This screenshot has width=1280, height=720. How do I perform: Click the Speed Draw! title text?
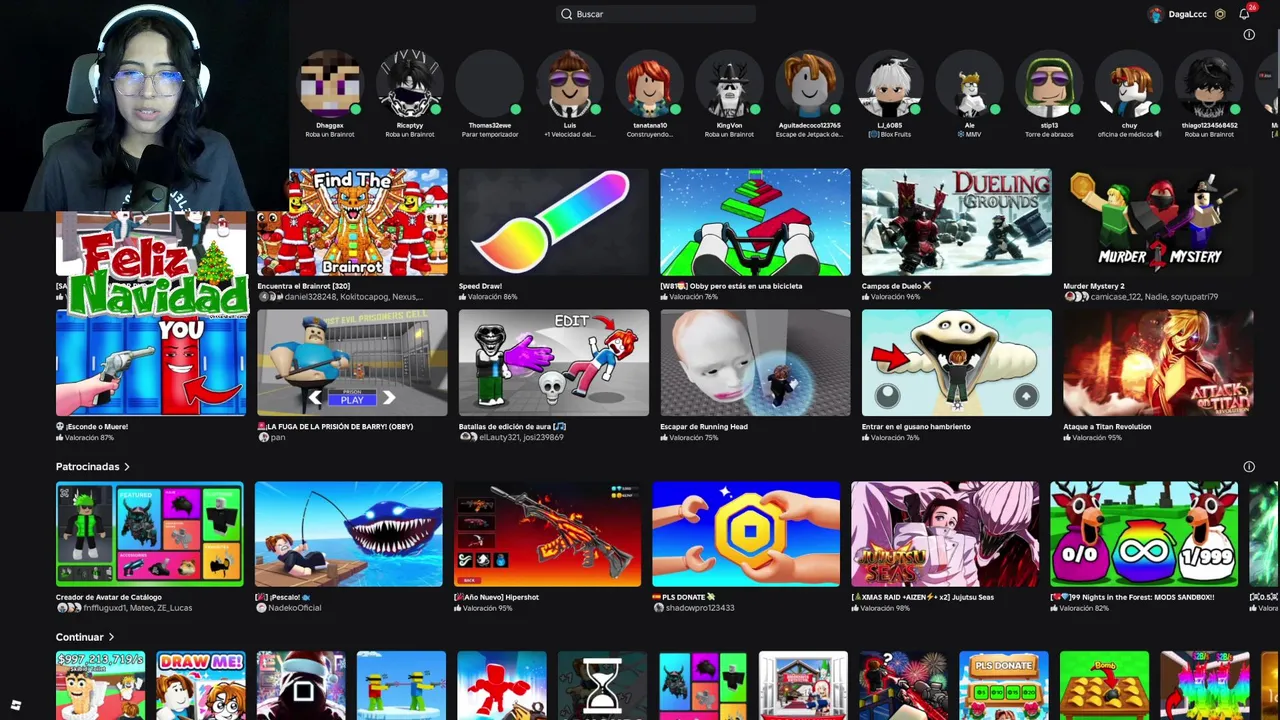[480, 286]
